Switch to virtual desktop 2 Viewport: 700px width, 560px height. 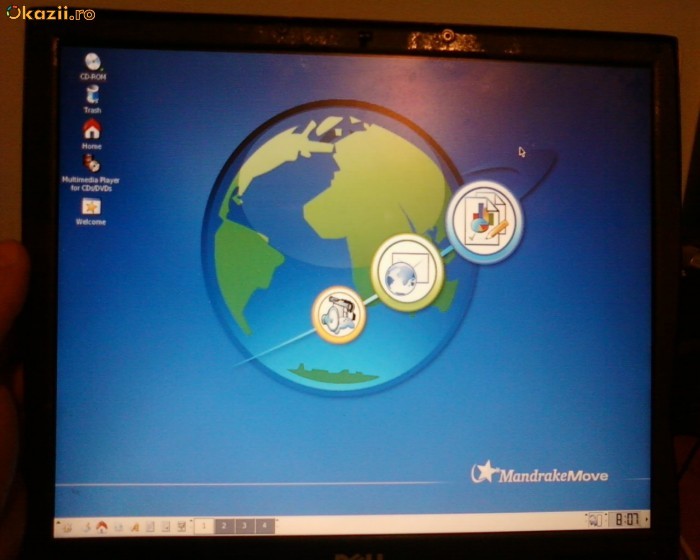pos(224,526)
